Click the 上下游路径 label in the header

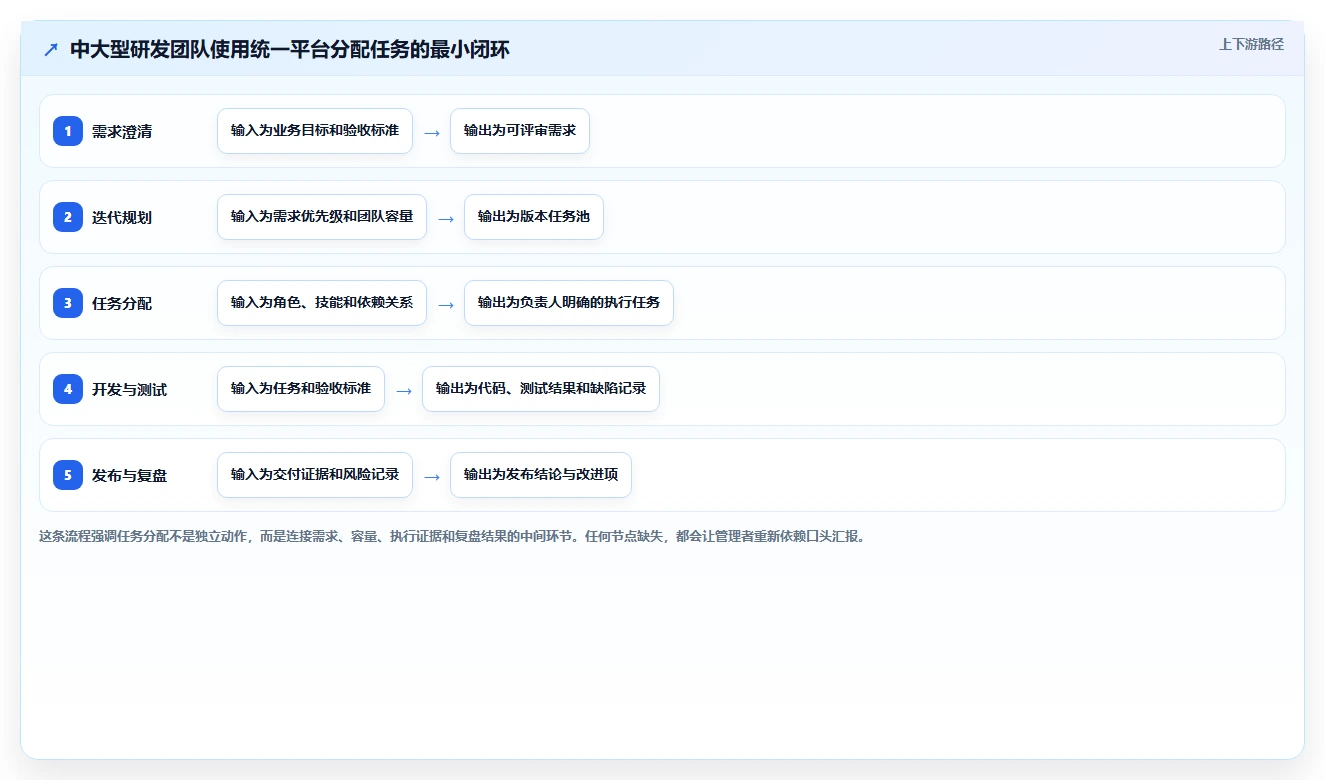point(1251,44)
